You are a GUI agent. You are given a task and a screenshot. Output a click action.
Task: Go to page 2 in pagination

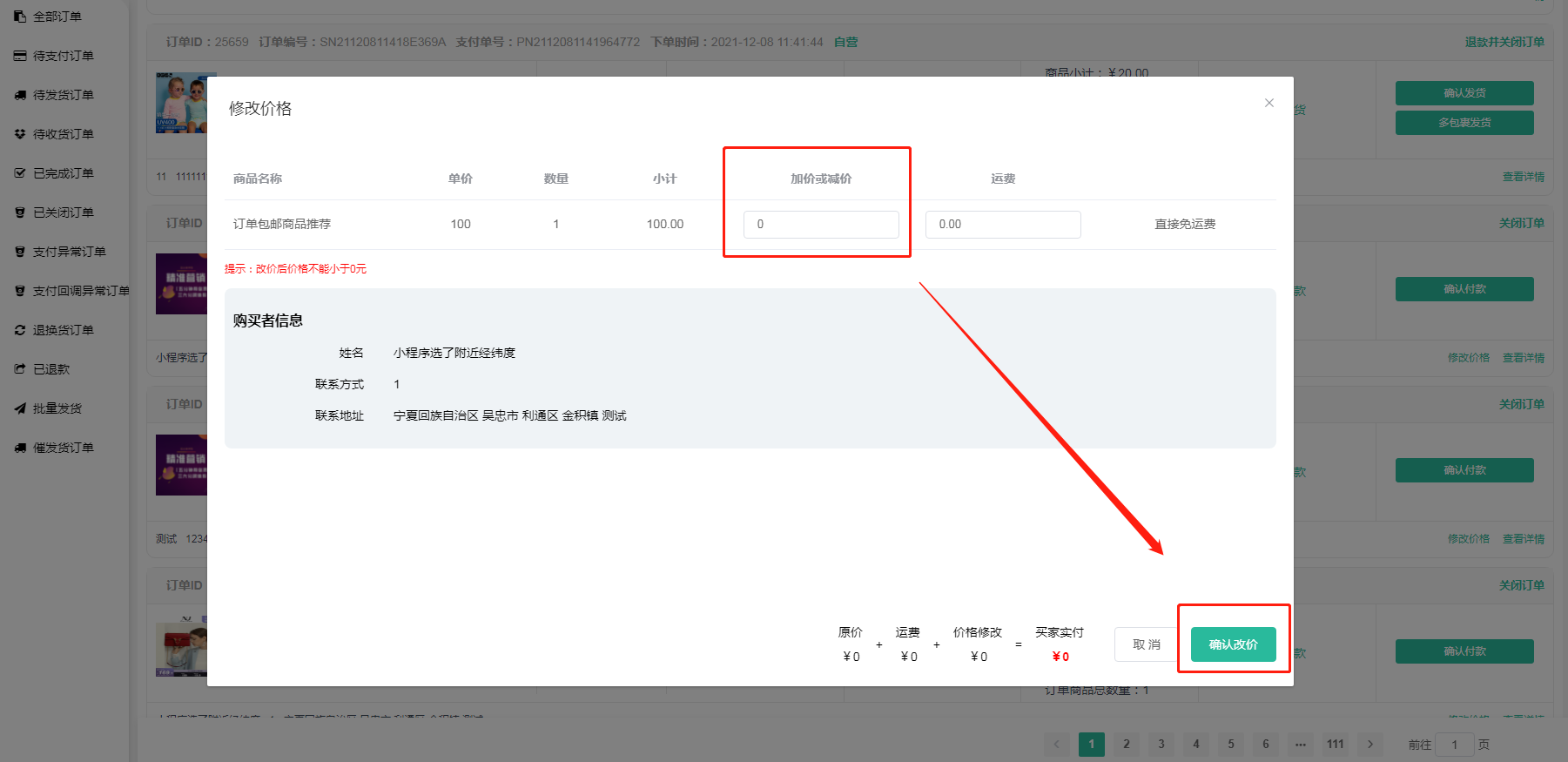[x=1126, y=744]
